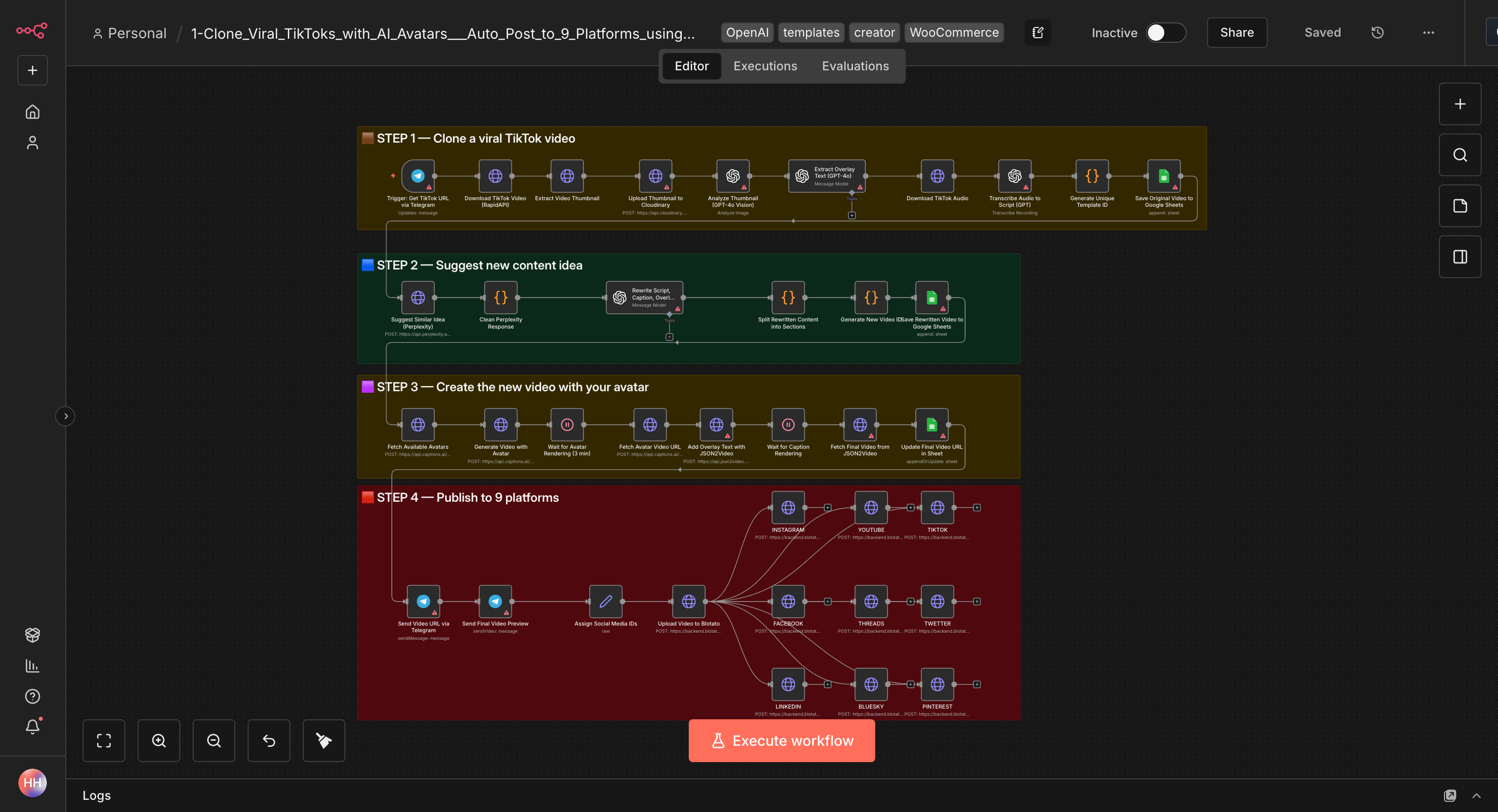Click the zoom to fit canvas icon
This screenshot has width=1498, height=812.
pos(103,741)
